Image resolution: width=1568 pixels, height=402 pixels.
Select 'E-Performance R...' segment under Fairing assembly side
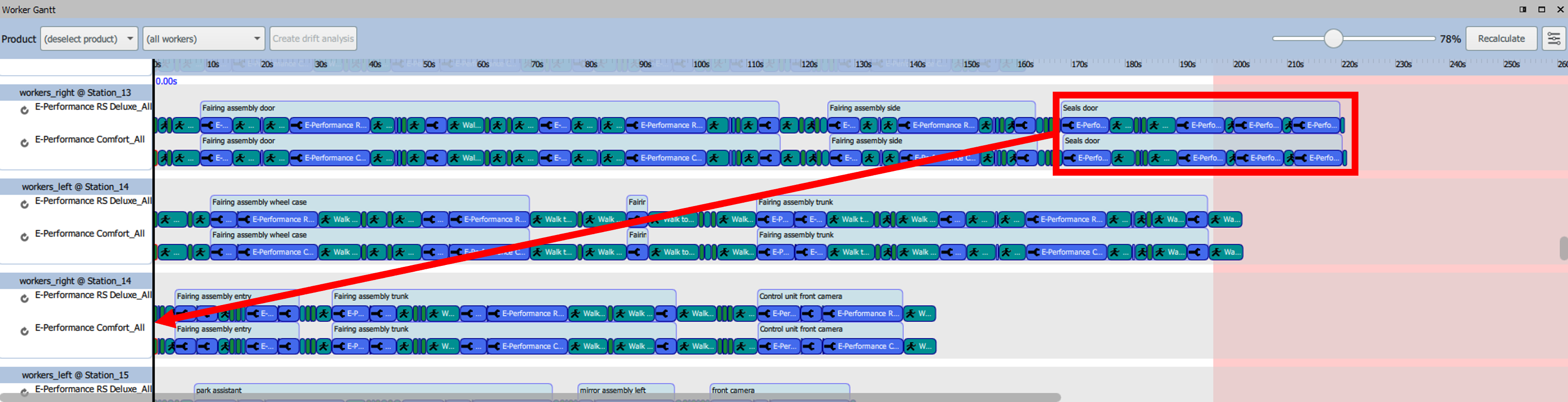tap(937, 125)
